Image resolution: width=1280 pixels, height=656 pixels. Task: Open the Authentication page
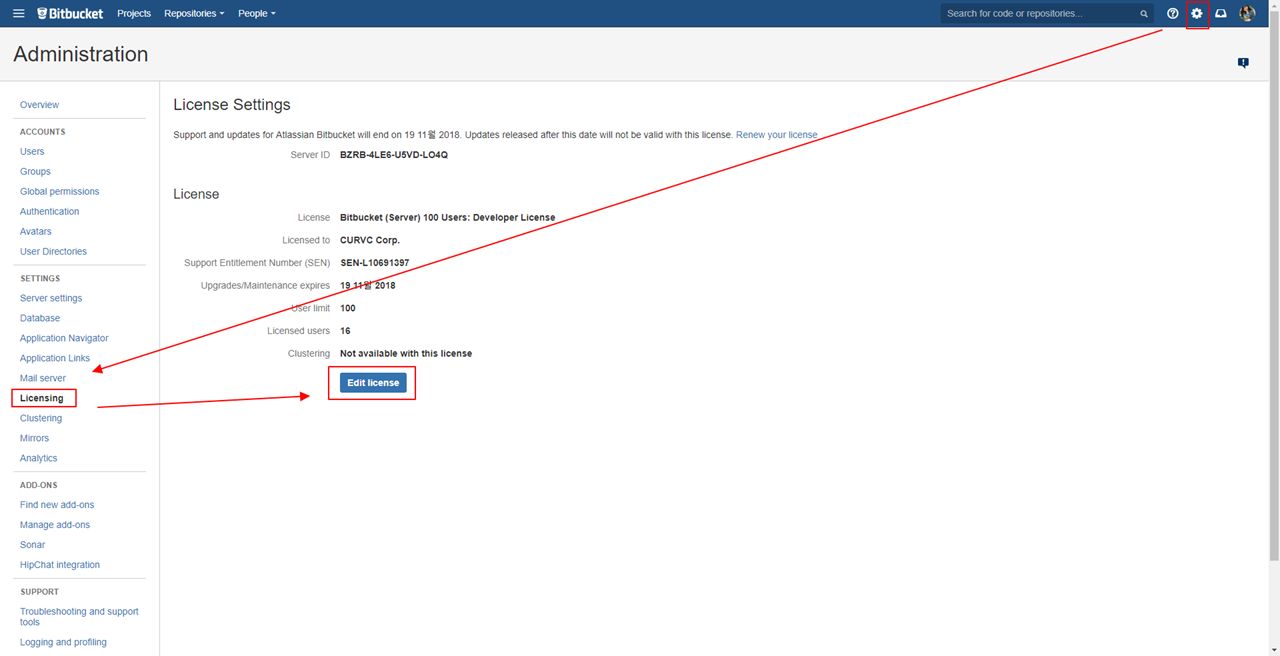click(x=49, y=212)
